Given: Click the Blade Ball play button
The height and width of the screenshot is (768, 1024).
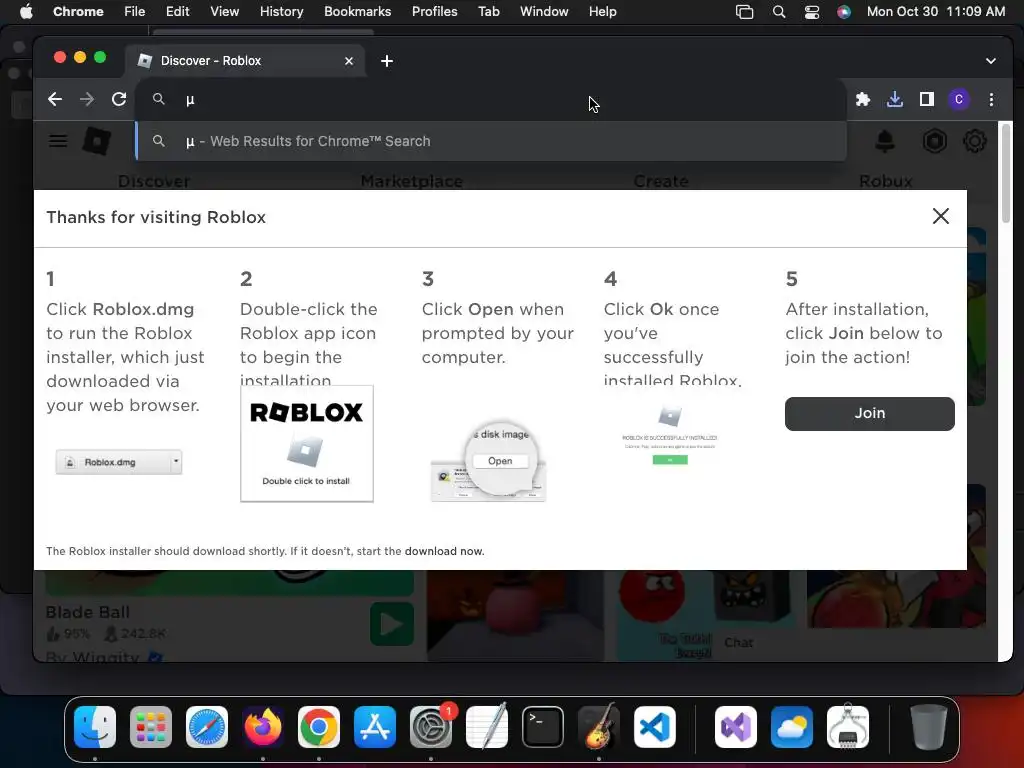Looking at the screenshot, I should 392,624.
